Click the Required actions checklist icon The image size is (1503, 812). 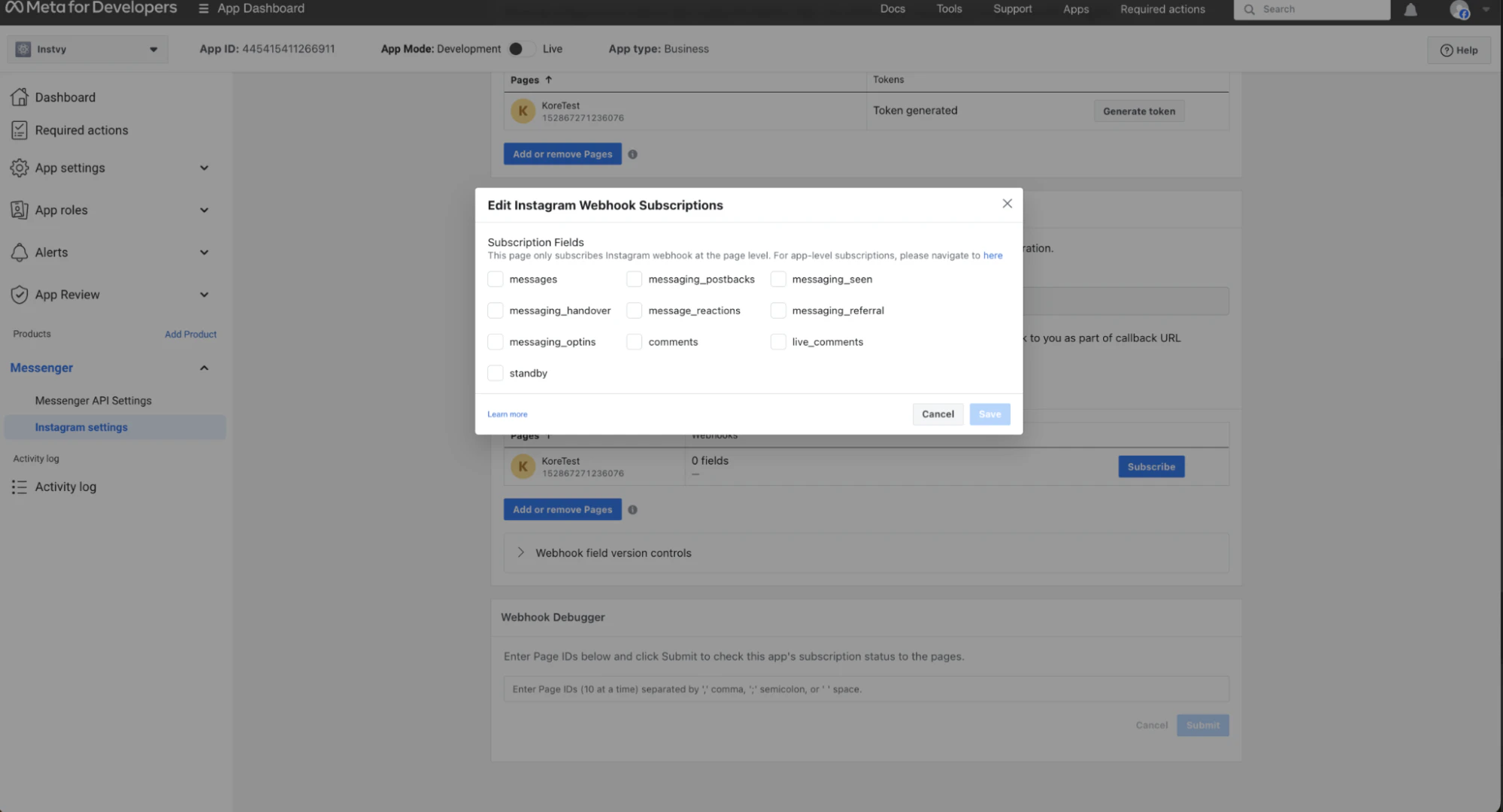(19, 130)
